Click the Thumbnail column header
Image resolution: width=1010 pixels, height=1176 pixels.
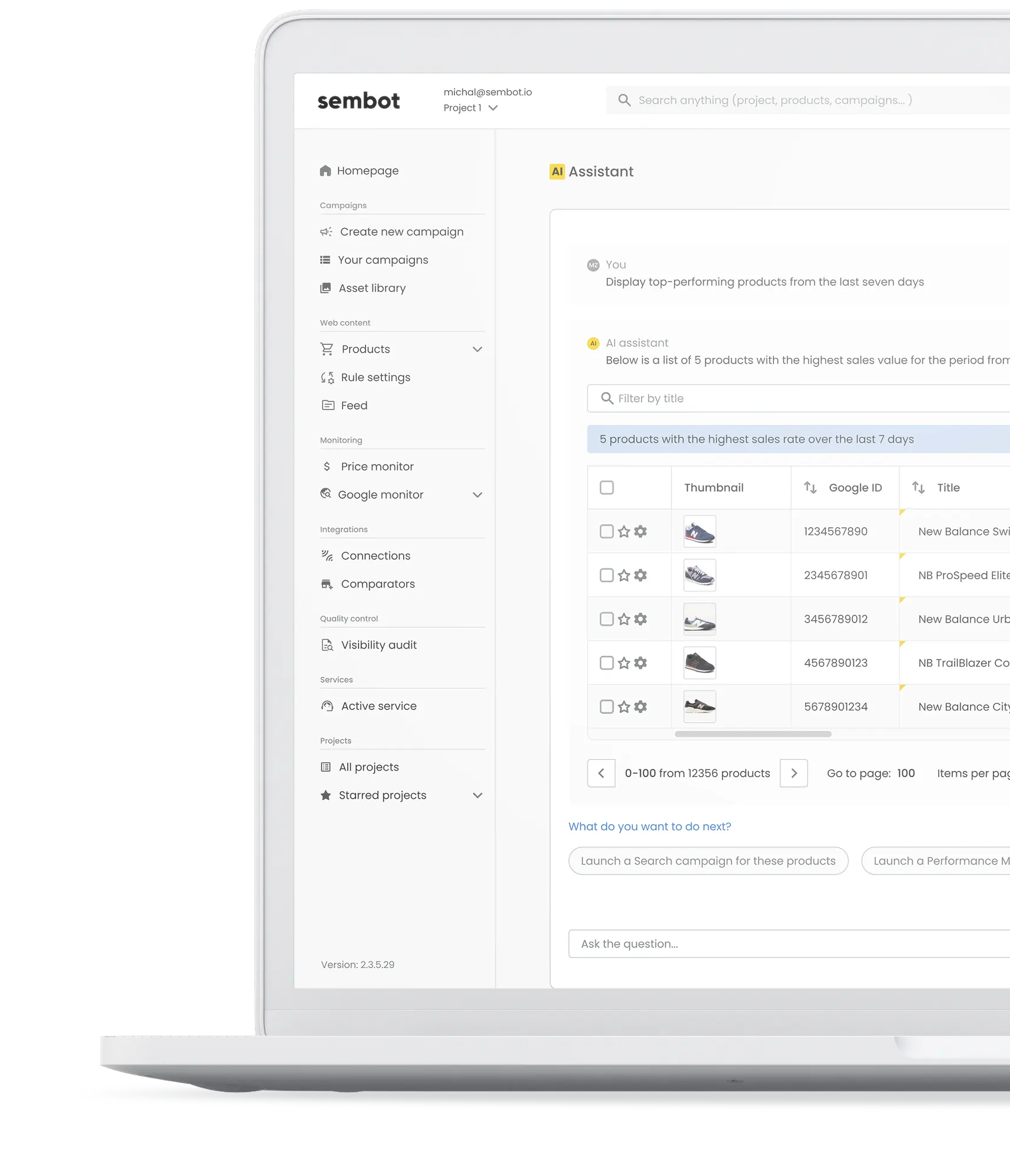coord(713,487)
